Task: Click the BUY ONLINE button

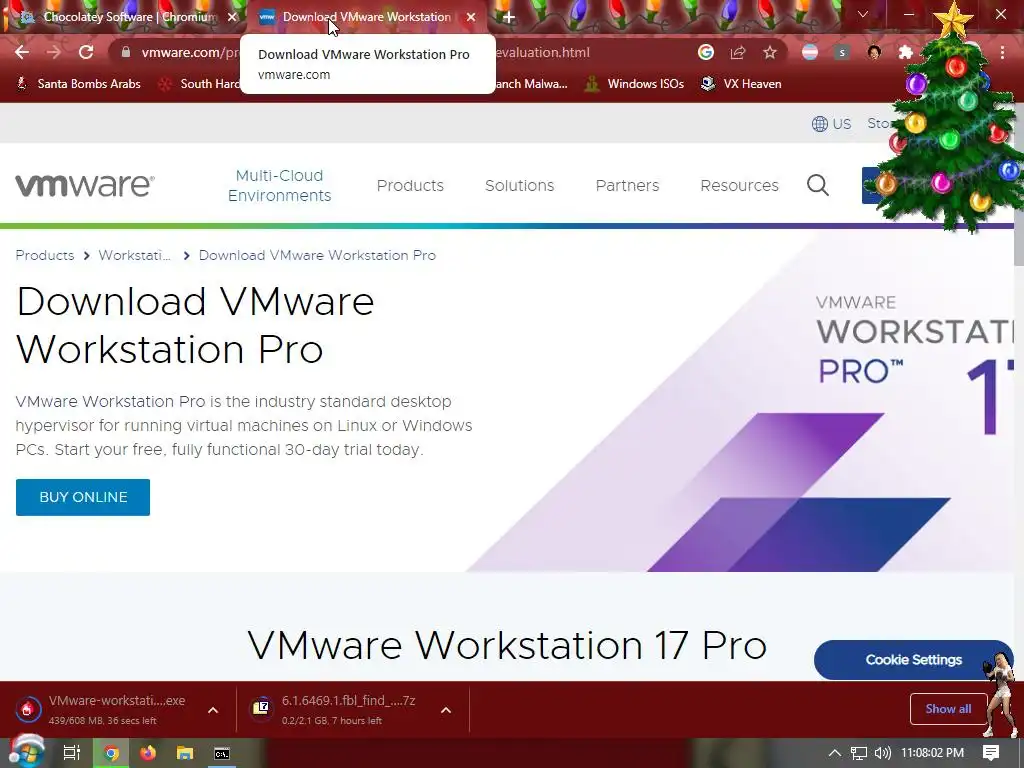Action: click(x=83, y=497)
